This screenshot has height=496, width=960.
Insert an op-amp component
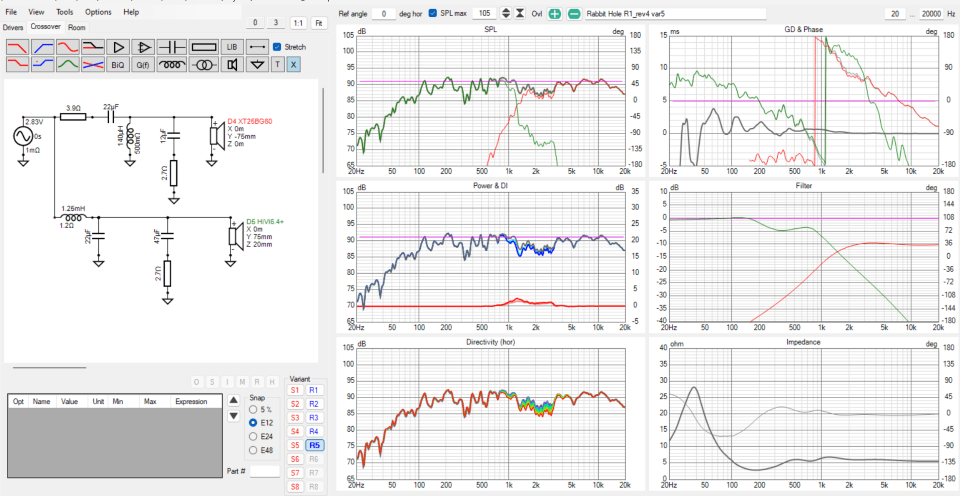[143, 47]
